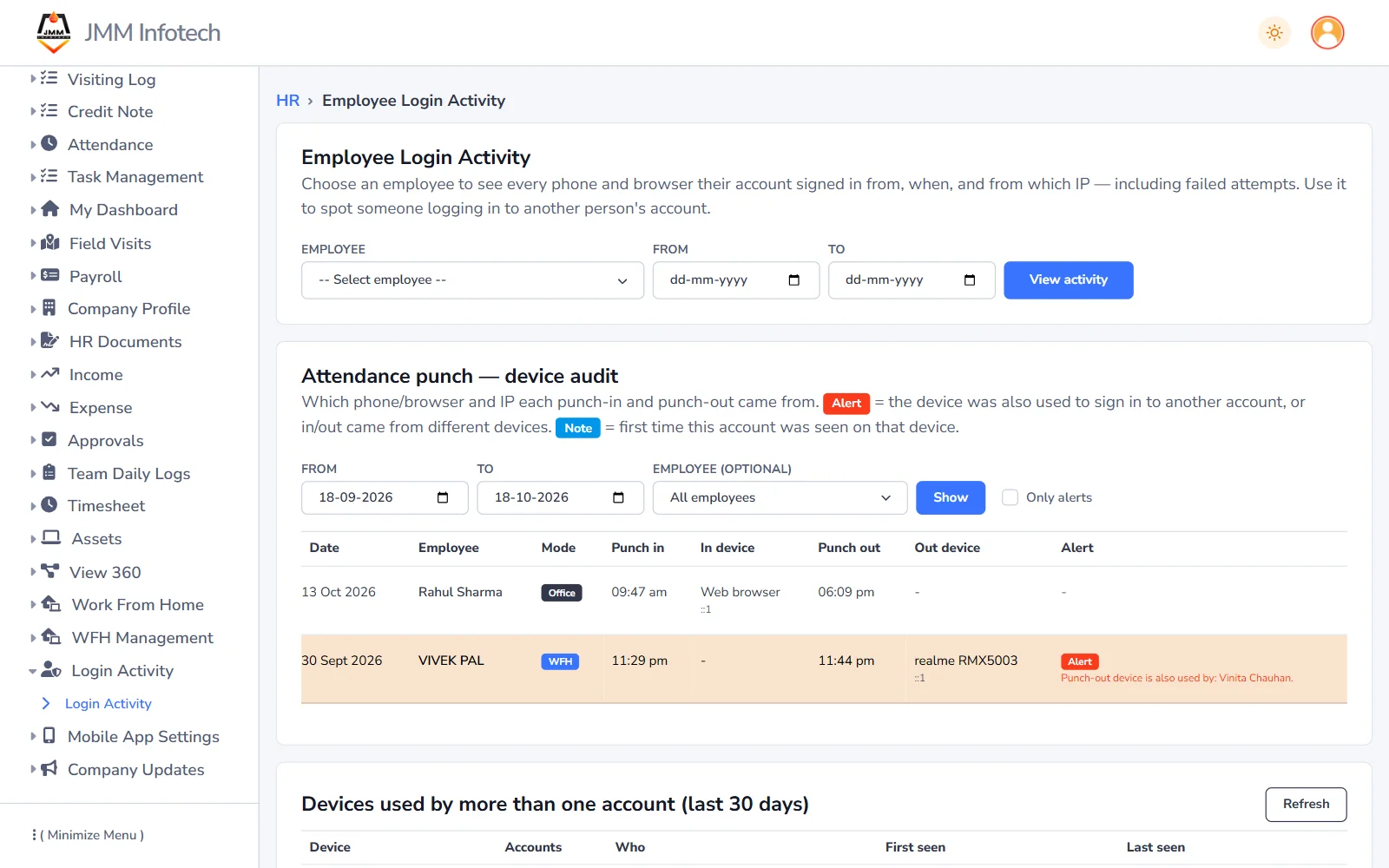1389x868 pixels.
Task: Toggle the sun theme icon
Action: pyautogui.click(x=1274, y=33)
